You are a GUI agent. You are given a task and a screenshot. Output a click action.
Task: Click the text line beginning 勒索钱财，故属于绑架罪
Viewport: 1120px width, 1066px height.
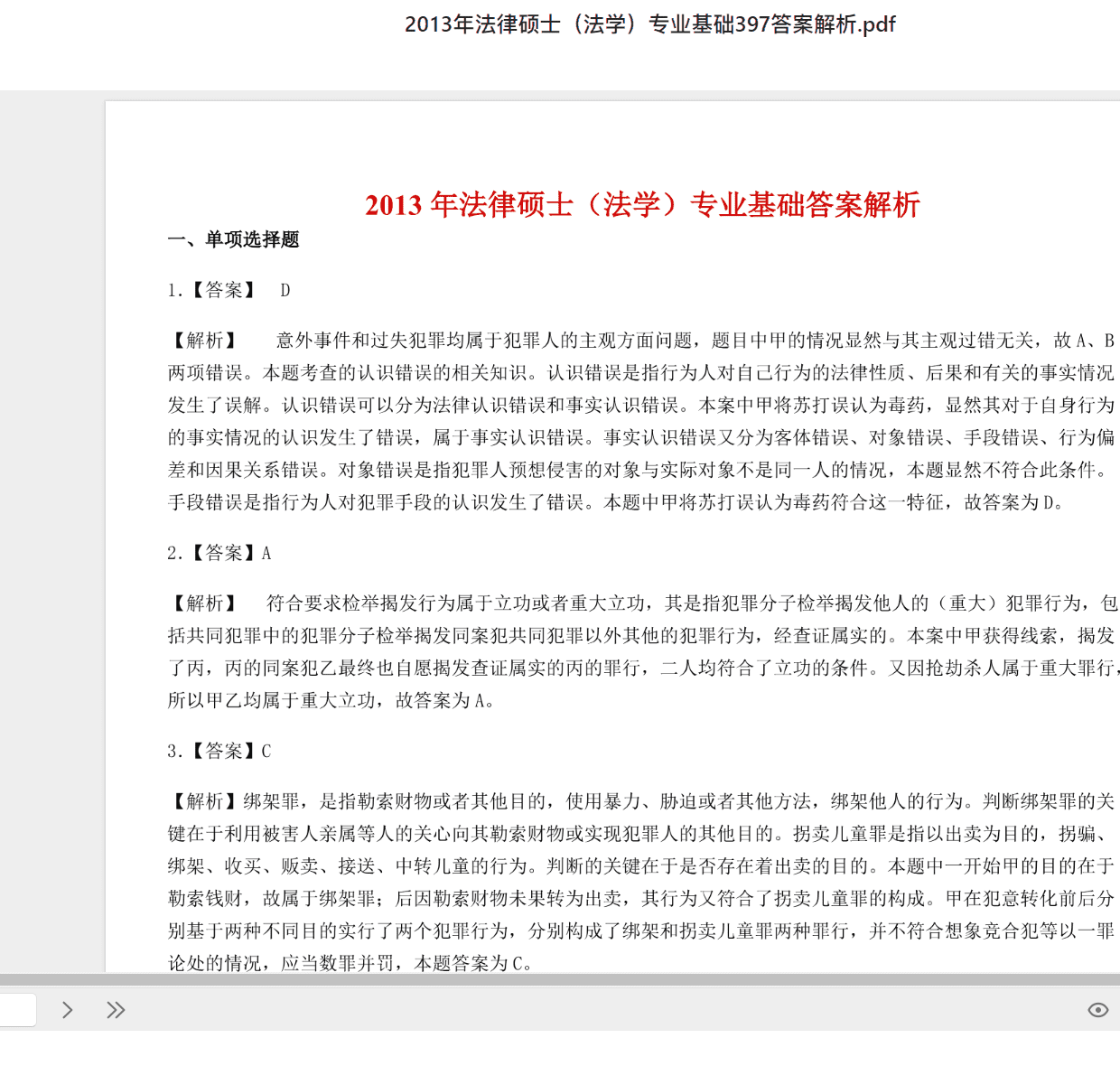641,899
